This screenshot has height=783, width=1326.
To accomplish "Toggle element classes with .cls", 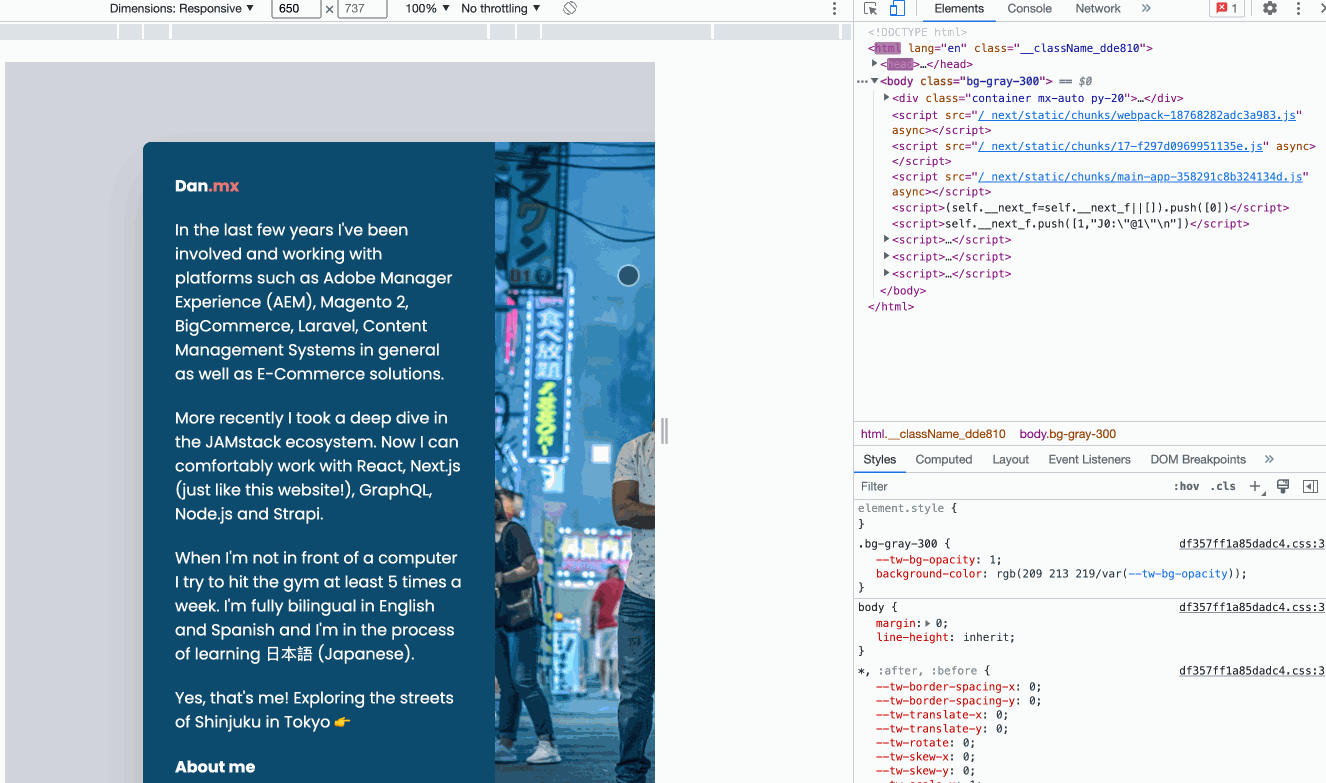I will click(x=1222, y=486).
